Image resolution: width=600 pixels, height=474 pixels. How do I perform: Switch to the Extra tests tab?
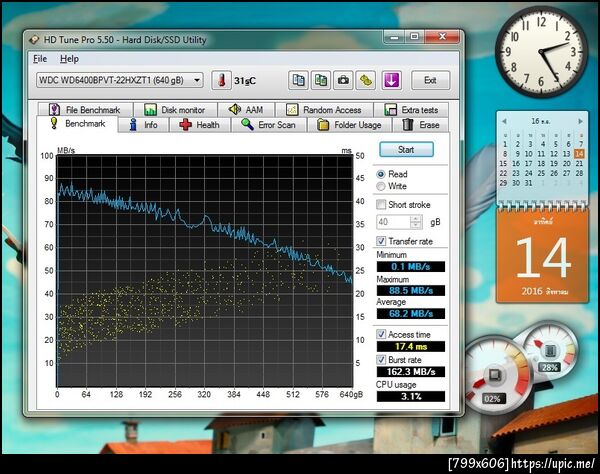pyautogui.click(x=411, y=110)
